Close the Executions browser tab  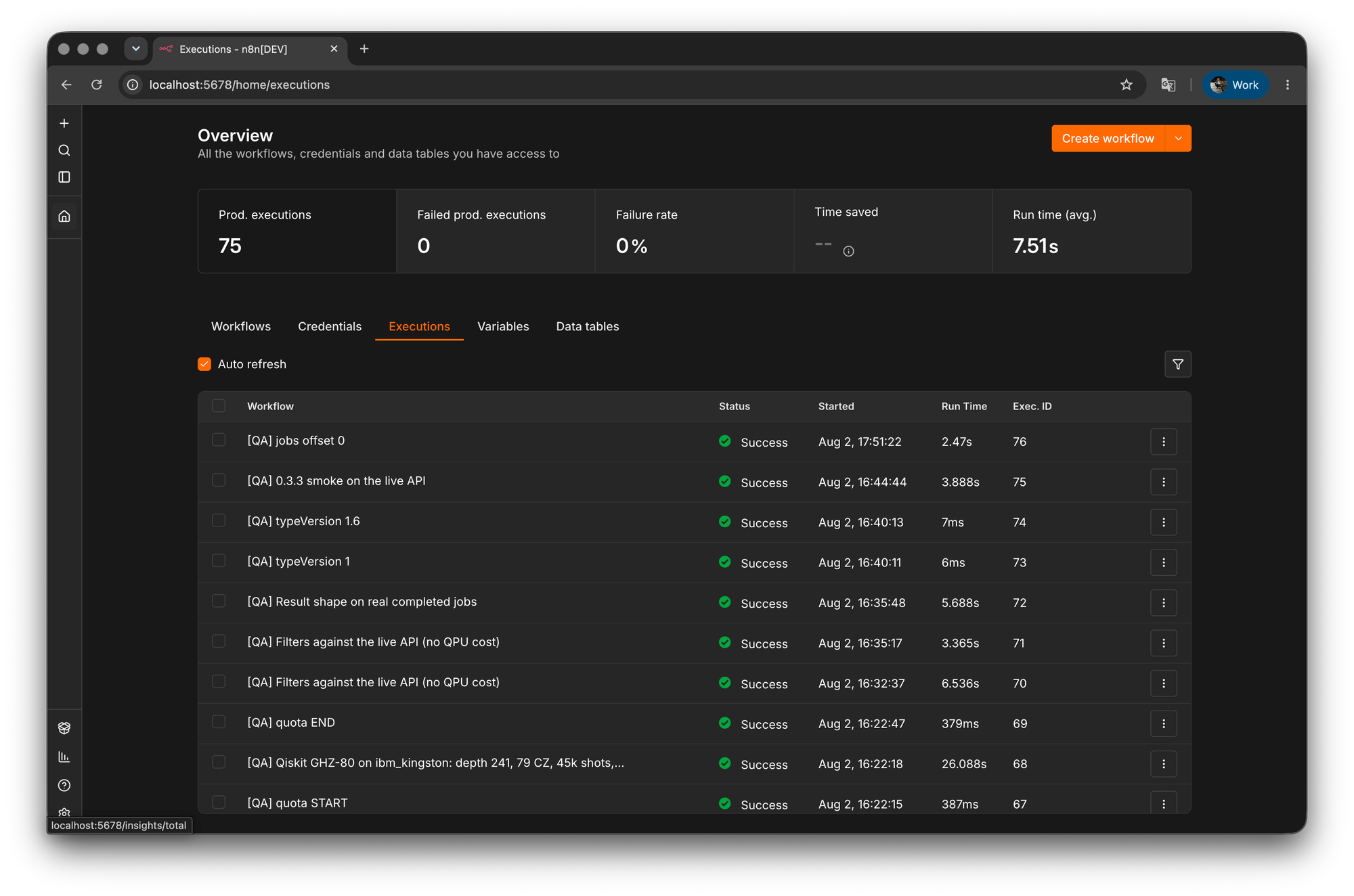(334, 49)
